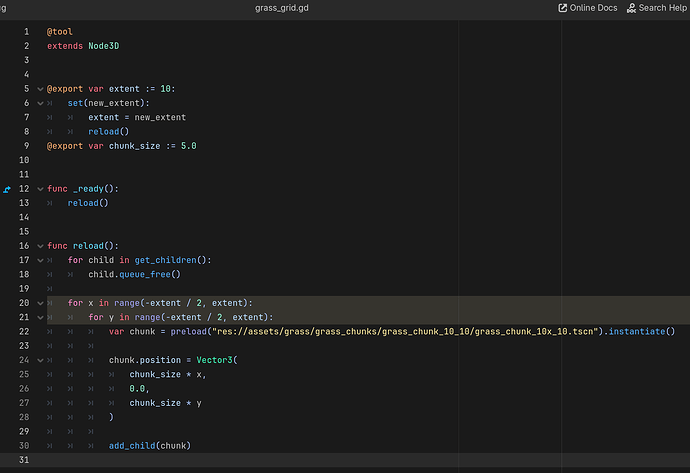The image size is (690, 473).
Task: Fold the reload function on line 16
Action: coord(40,246)
